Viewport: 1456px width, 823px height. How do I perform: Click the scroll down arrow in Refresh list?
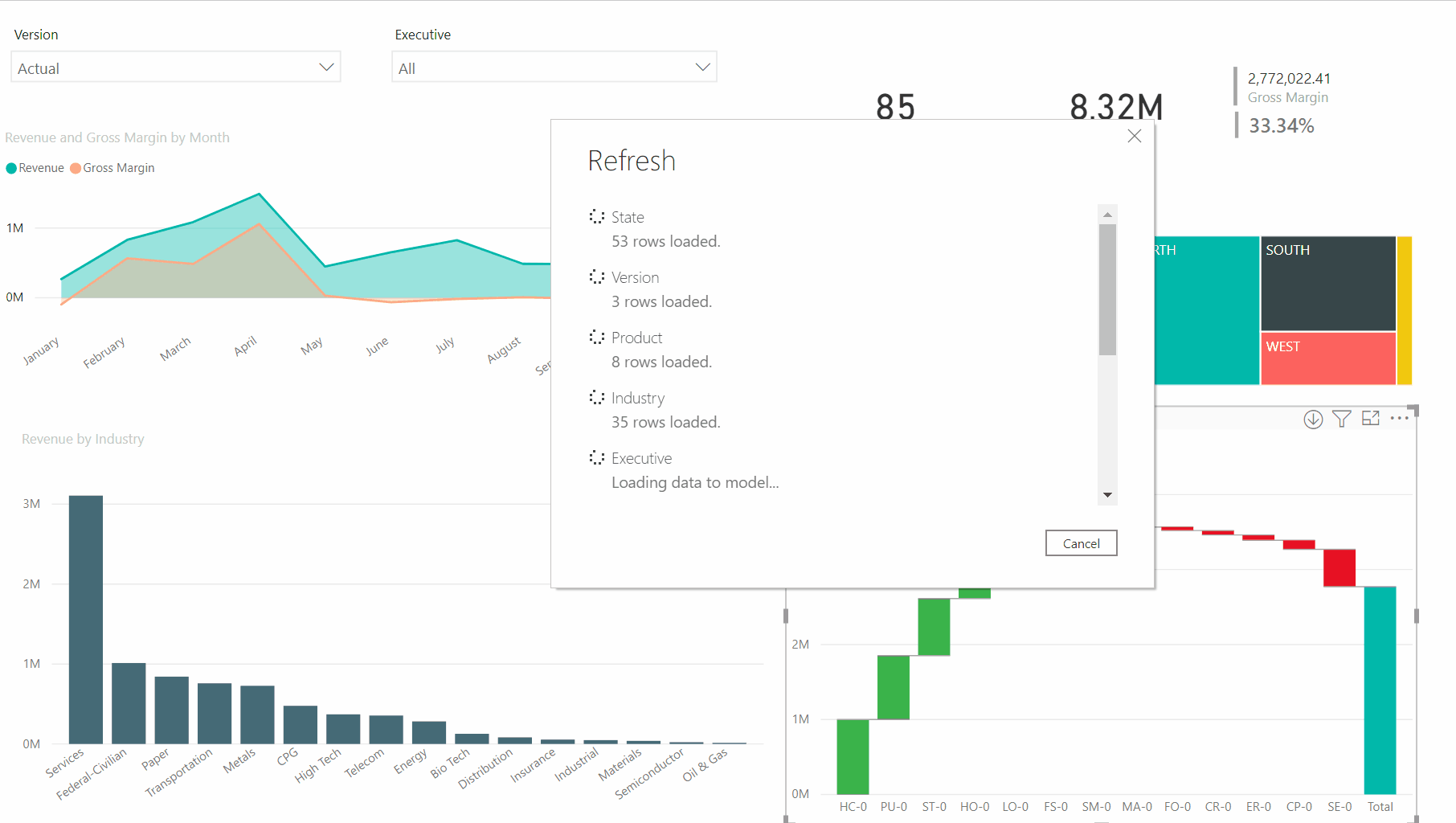(x=1107, y=495)
